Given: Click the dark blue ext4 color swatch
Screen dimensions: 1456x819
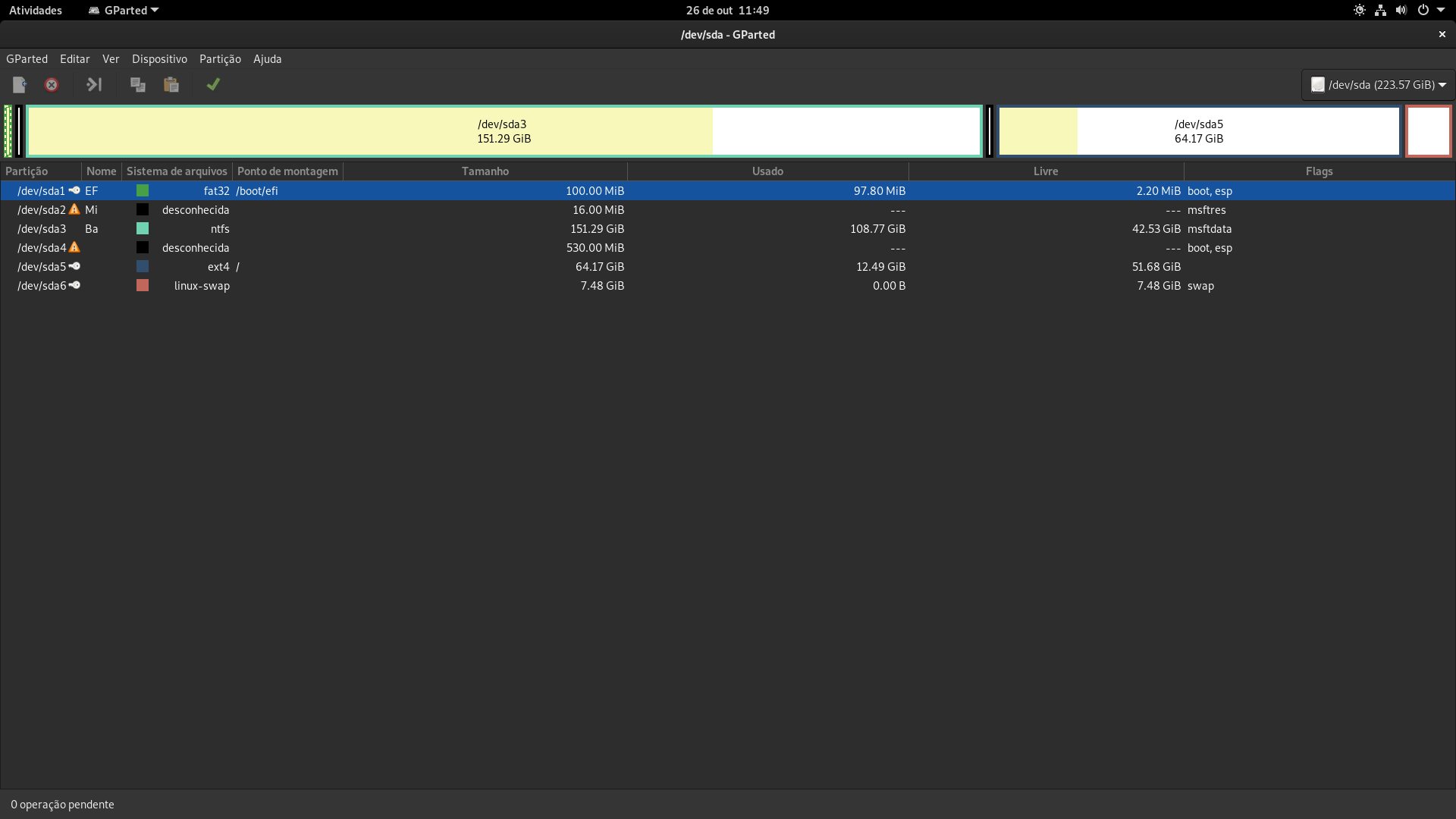Looking at the screenshot, I should [143, 267].
